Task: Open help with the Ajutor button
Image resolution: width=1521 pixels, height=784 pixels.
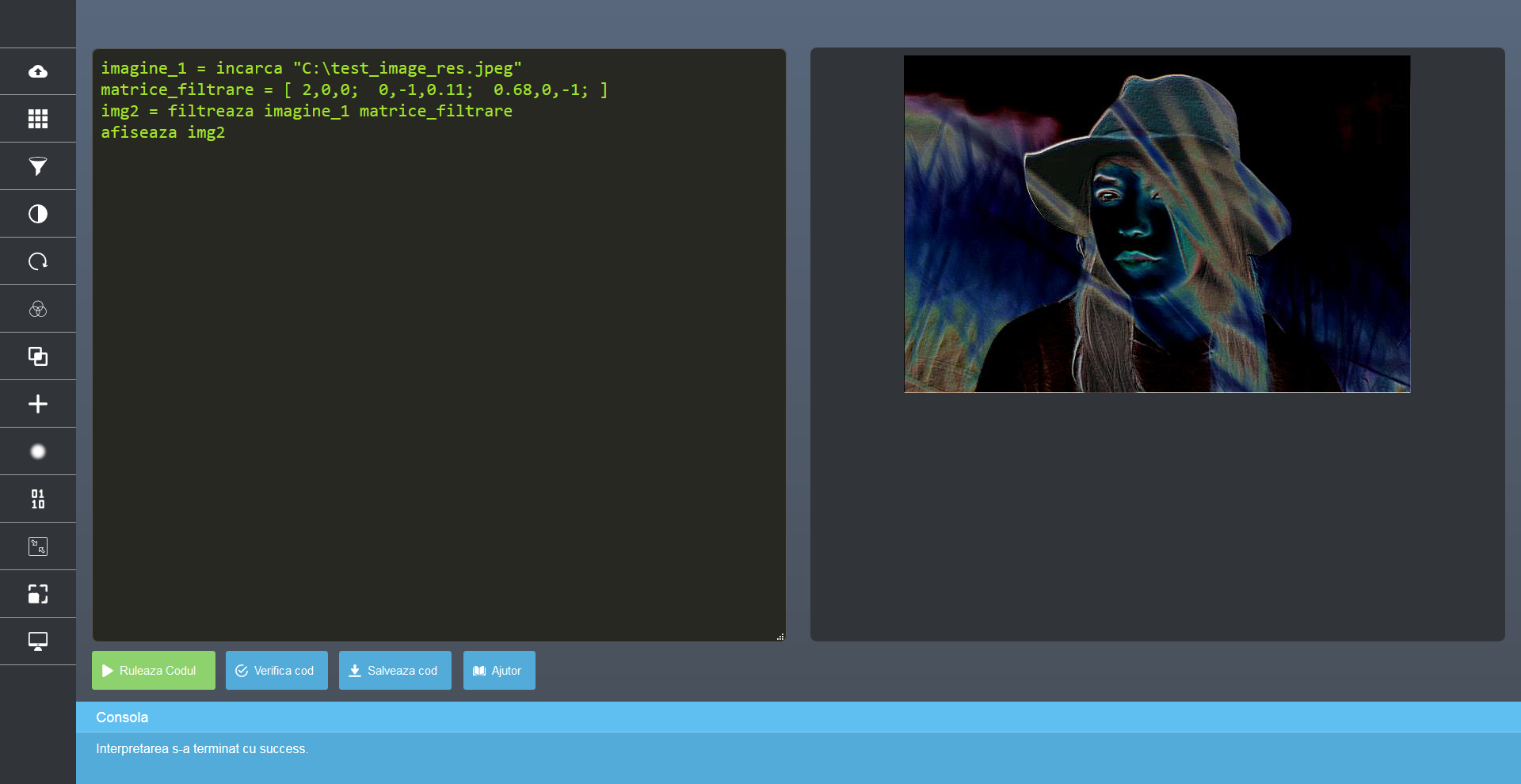Action: [x=499, y=671]
